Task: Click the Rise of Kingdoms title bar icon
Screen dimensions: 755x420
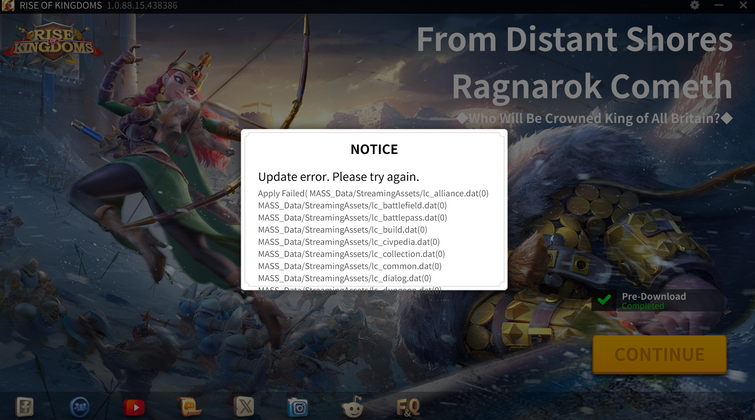Action: click(x=8, y=5)
